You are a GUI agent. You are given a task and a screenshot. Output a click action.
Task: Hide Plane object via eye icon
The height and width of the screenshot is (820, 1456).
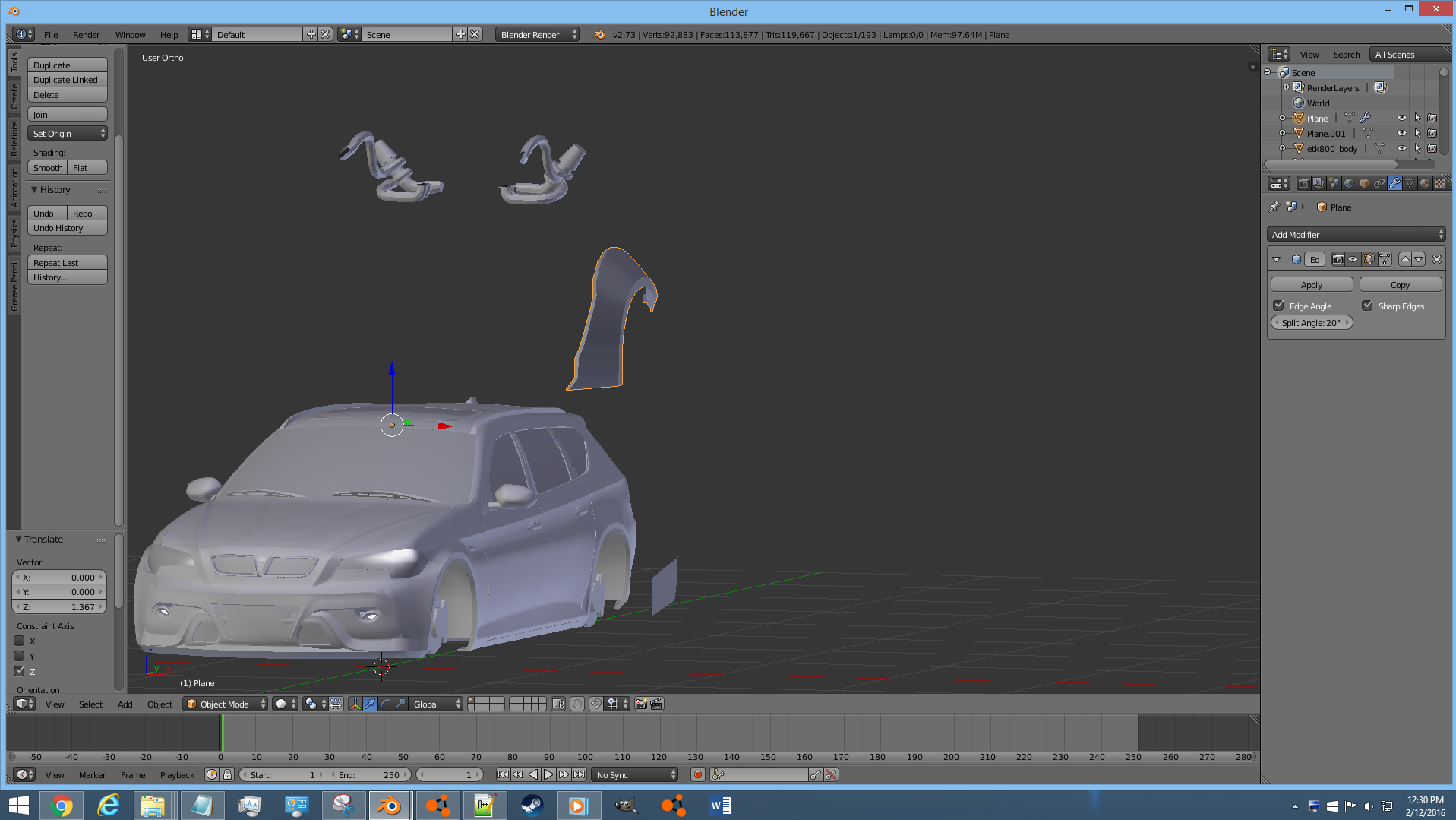pos(1402,119)
